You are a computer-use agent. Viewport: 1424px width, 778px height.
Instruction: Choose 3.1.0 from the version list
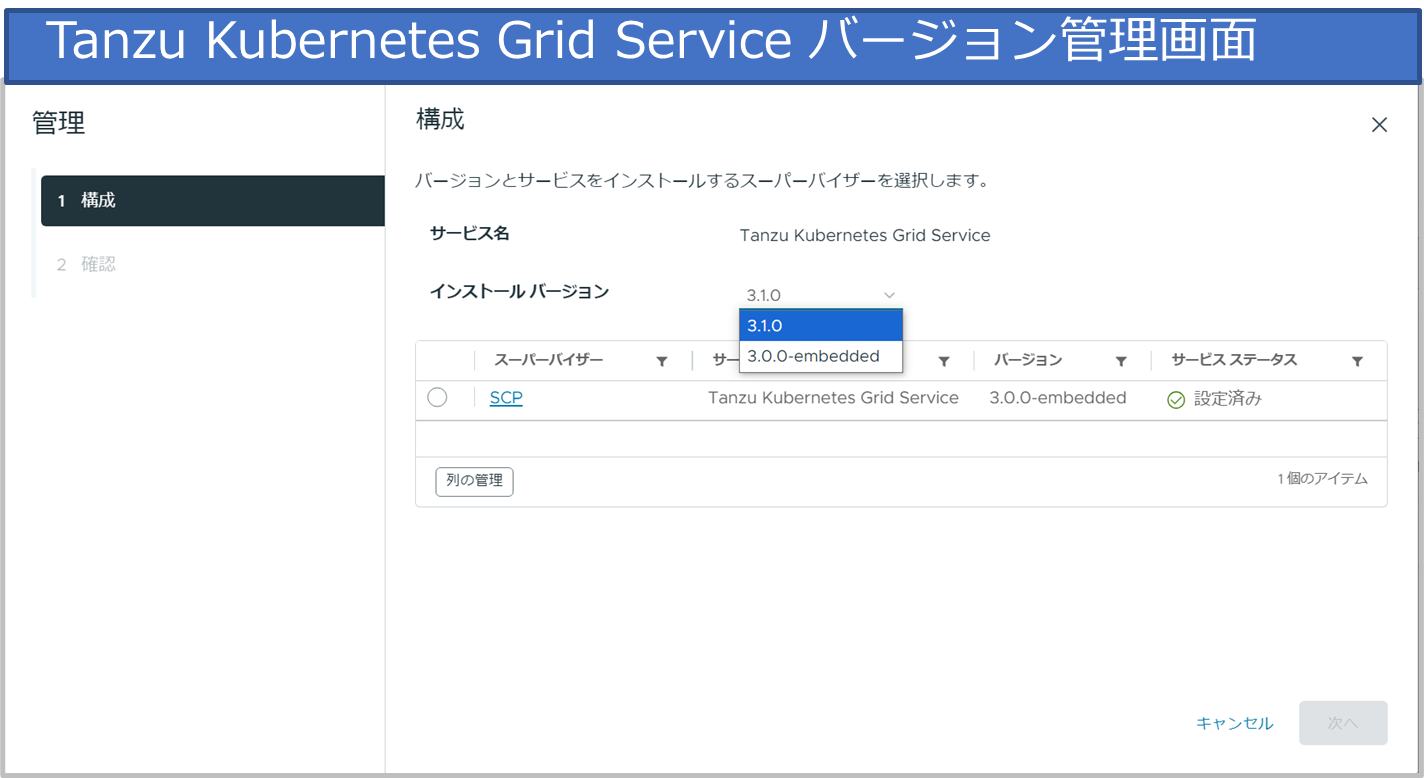(x=820, y=326)
